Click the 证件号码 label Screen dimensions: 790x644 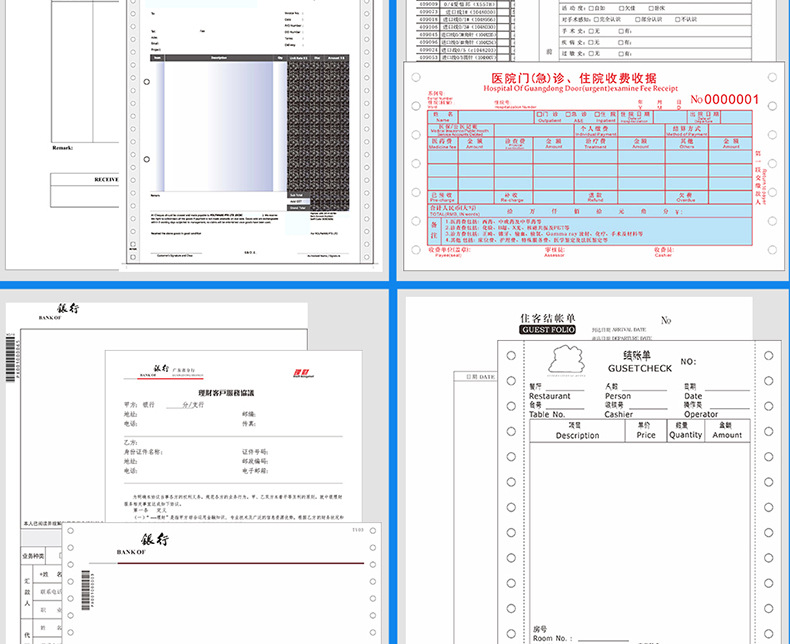(255, 452)
